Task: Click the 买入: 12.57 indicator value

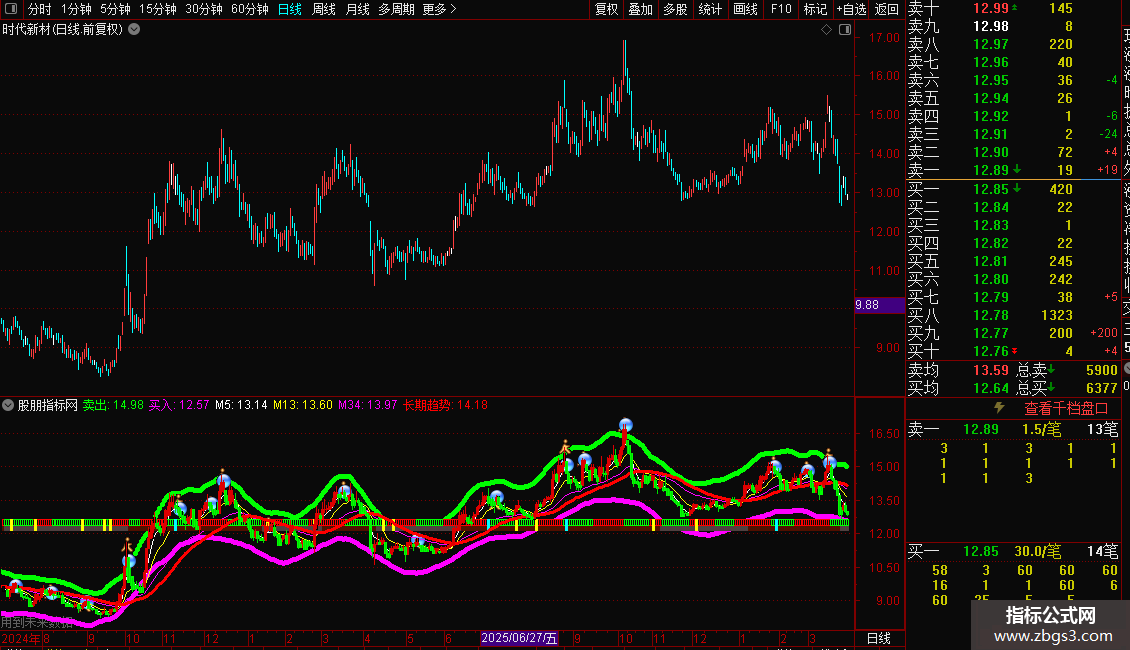Action: click(179, 405)
